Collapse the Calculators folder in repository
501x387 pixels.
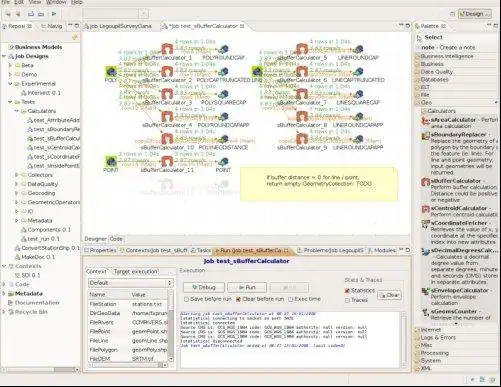17,111
